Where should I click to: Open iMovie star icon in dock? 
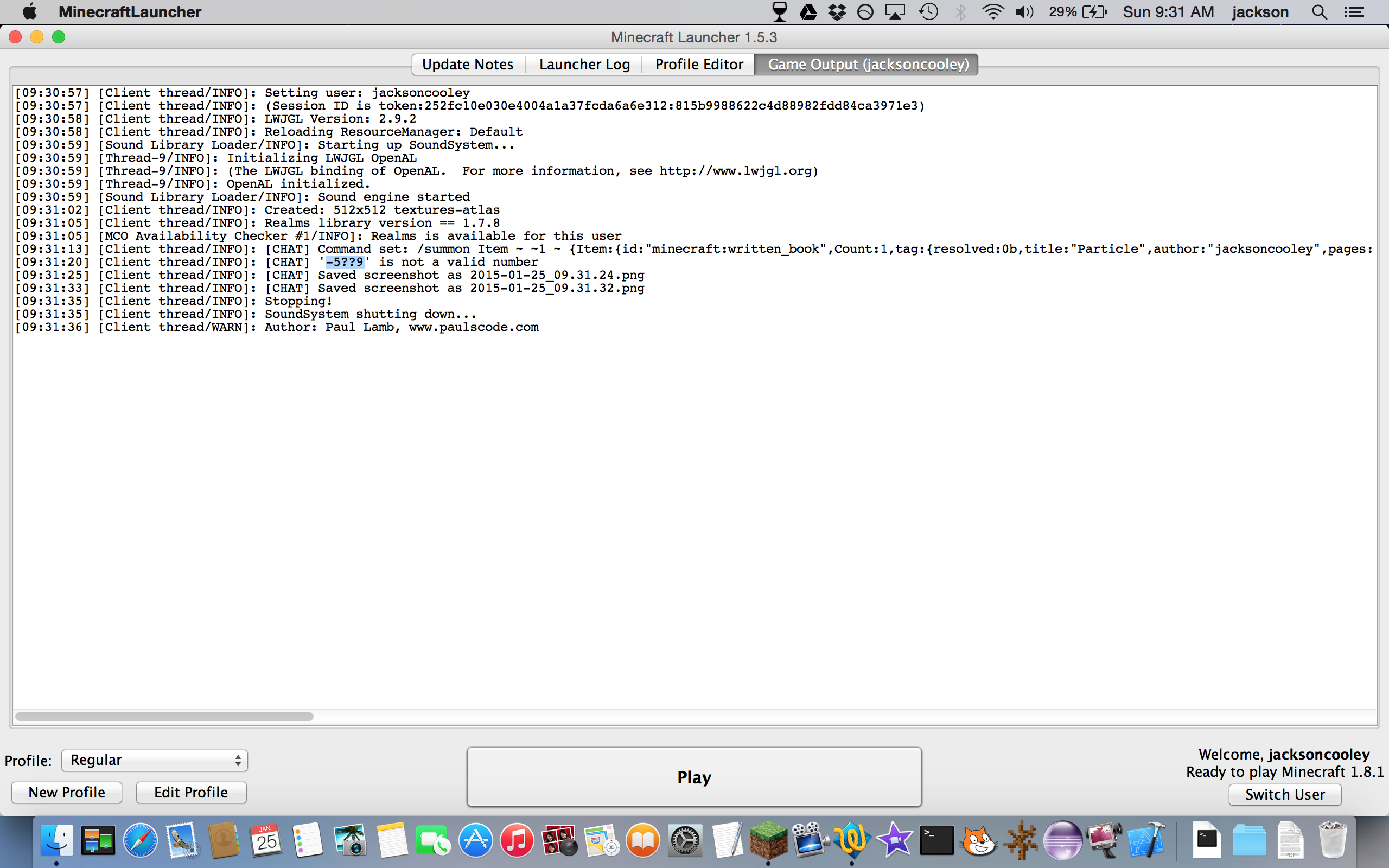click(894, 840)
